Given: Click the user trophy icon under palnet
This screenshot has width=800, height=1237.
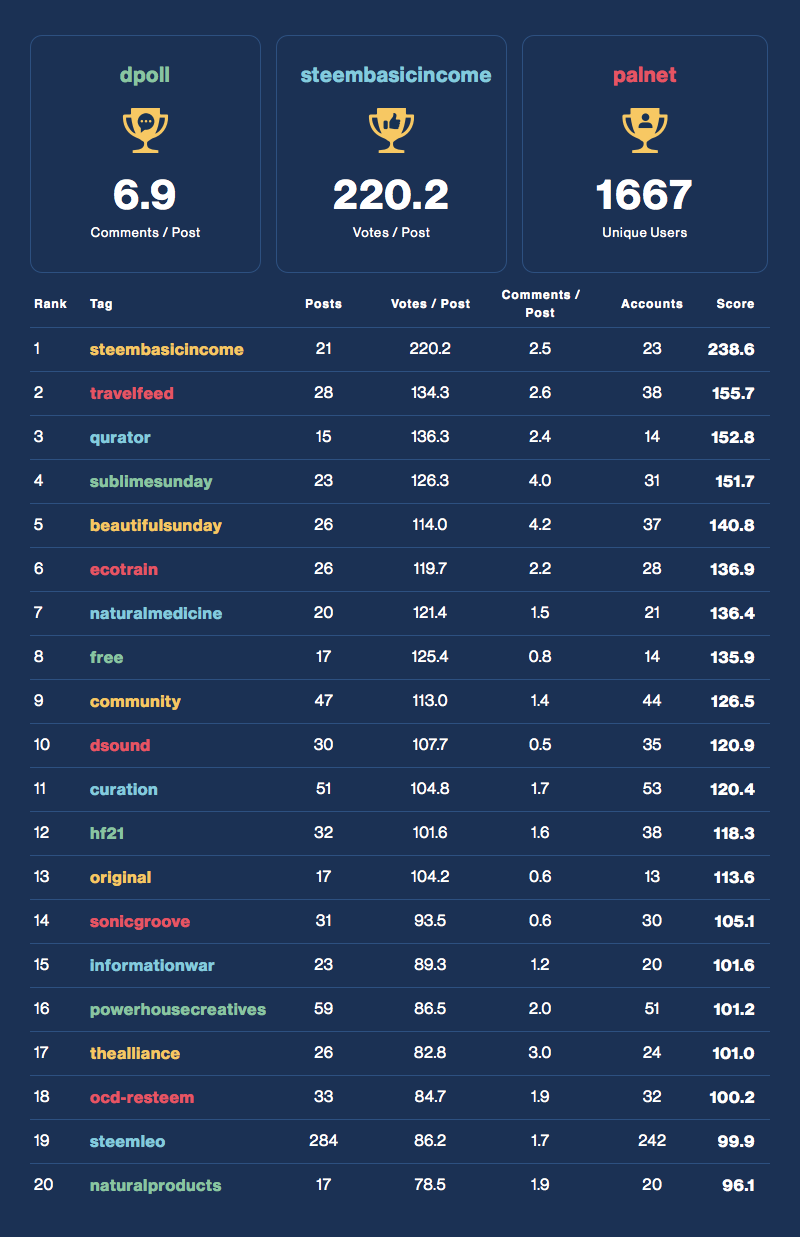Looking at the screenshot, I should (645, 131).
